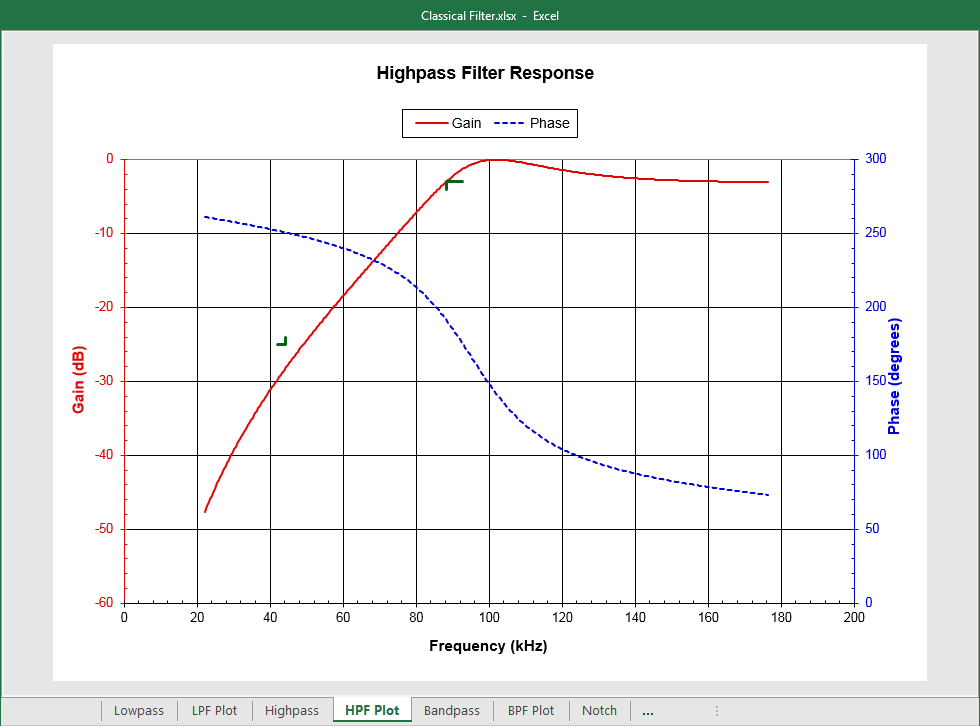Screen dimensions: 980x726
Task: Select the Highpass sheet tab
Action: point(291,711)
